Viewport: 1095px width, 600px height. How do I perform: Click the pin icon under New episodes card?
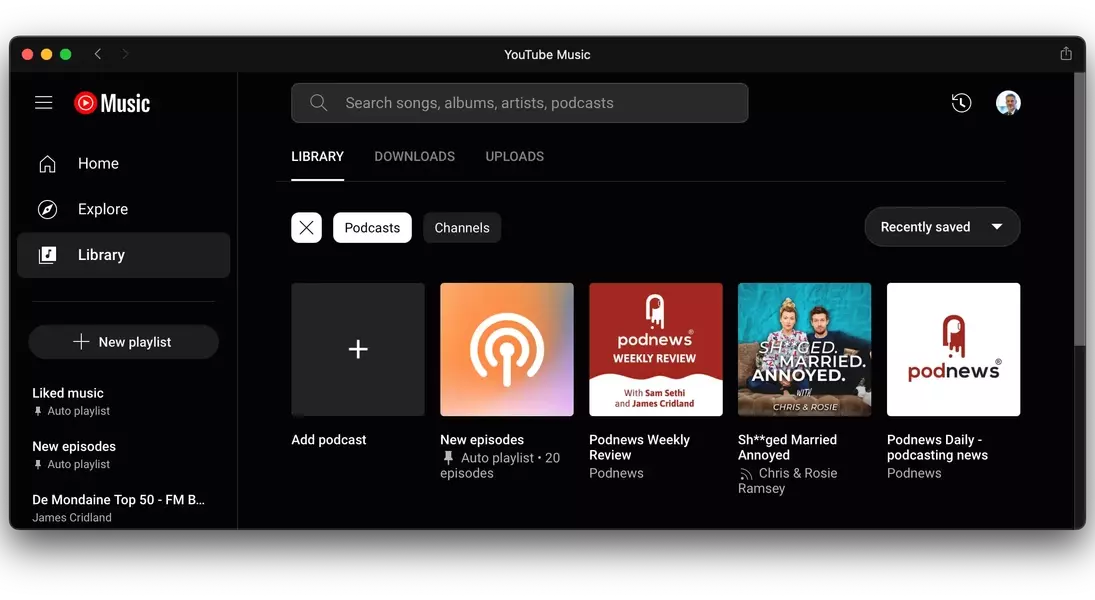coord(448,458)
